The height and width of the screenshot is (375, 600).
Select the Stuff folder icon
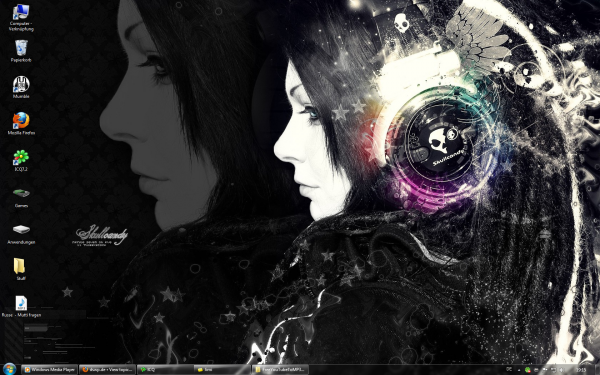(20, 269)
